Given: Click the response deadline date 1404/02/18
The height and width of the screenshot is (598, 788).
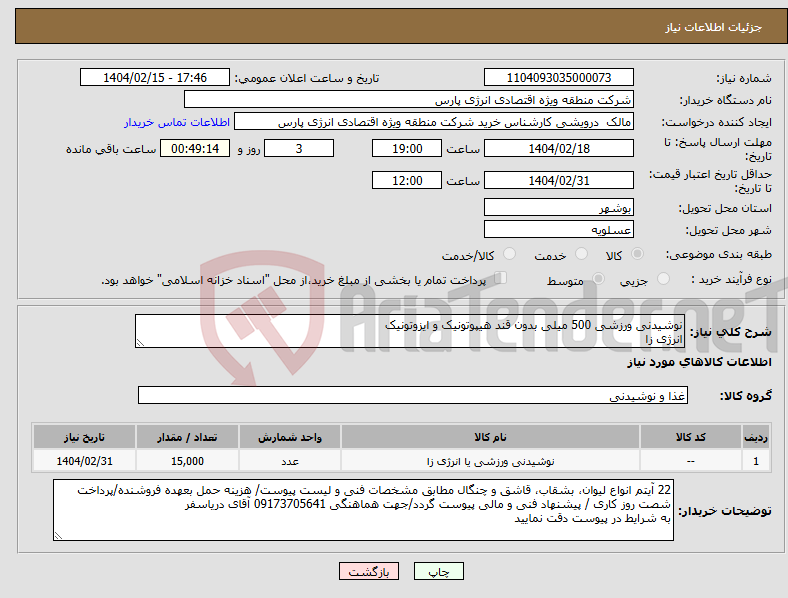Looking at the screenshot, I should [558, 148].
